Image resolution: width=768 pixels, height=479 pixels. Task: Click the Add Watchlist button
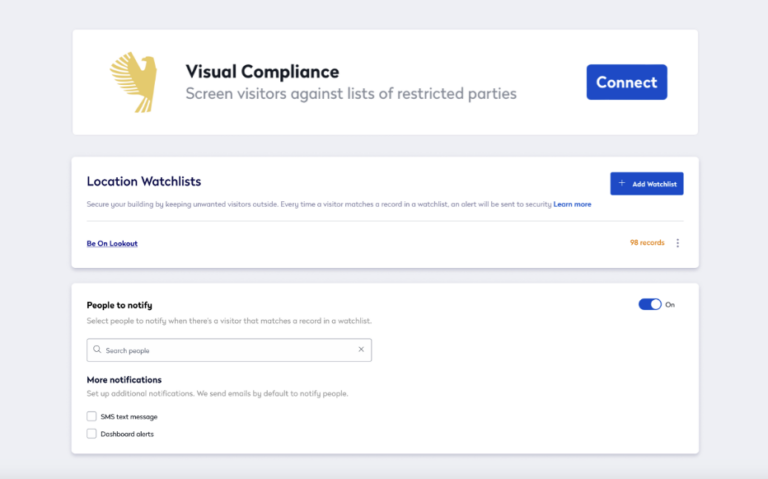(x=646, y=184)
